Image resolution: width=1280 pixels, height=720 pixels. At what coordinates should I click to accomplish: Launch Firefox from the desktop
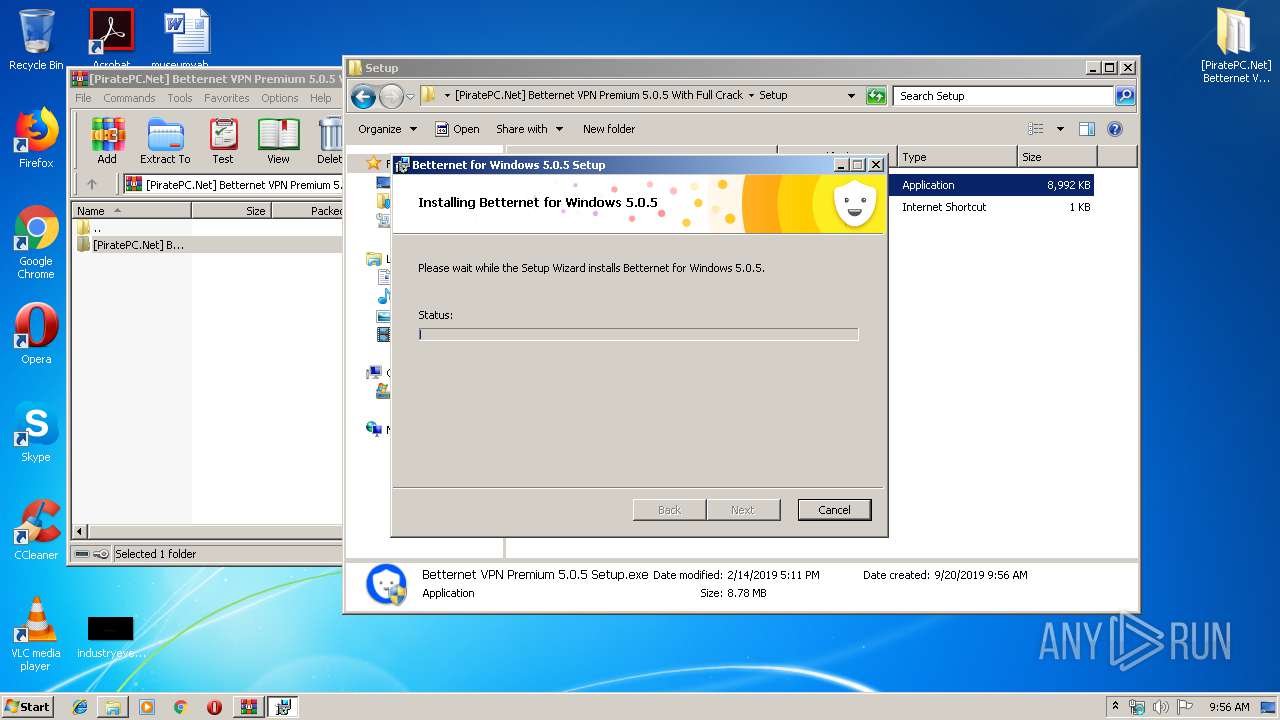coord(36,139)
